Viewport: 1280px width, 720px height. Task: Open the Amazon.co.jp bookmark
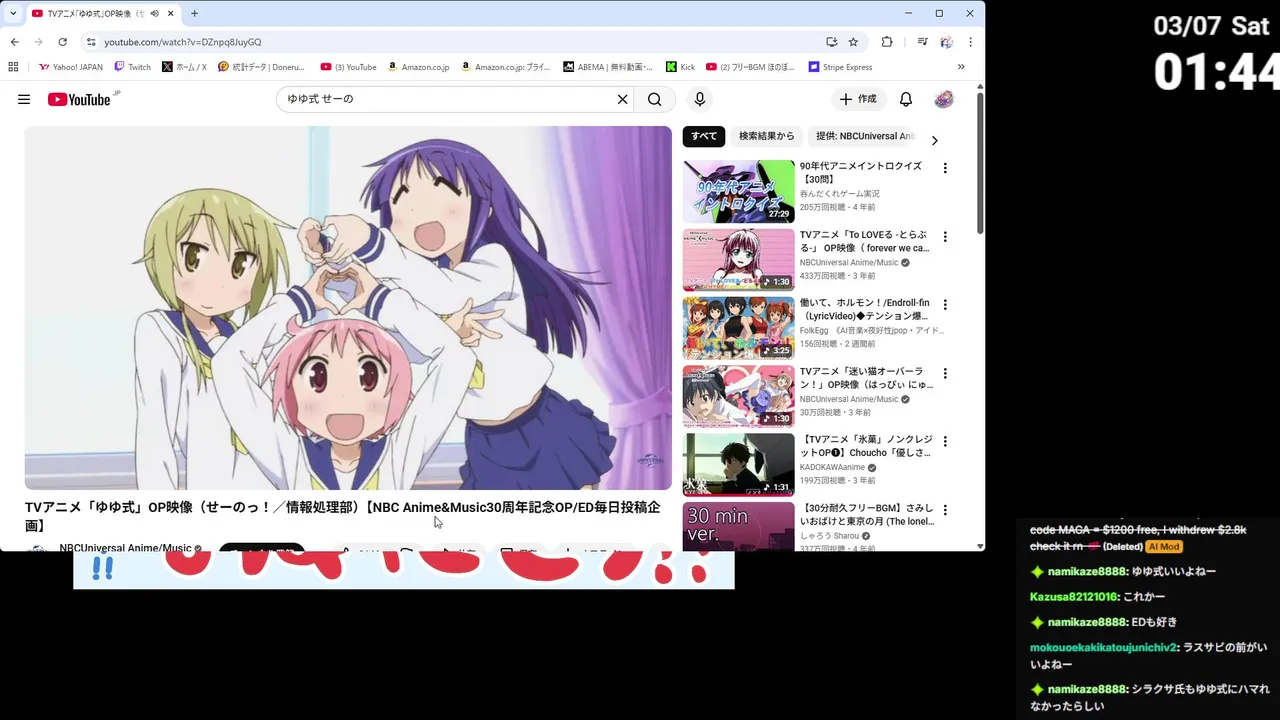point(418,67)
